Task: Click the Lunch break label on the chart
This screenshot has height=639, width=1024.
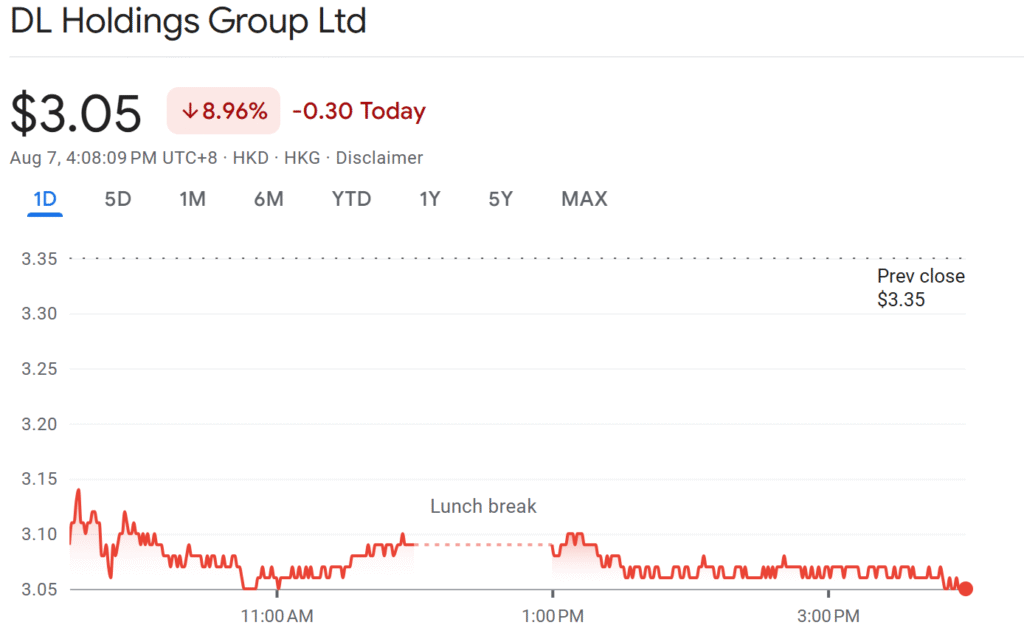Action: pyautogui.click(x=483, y=507)
